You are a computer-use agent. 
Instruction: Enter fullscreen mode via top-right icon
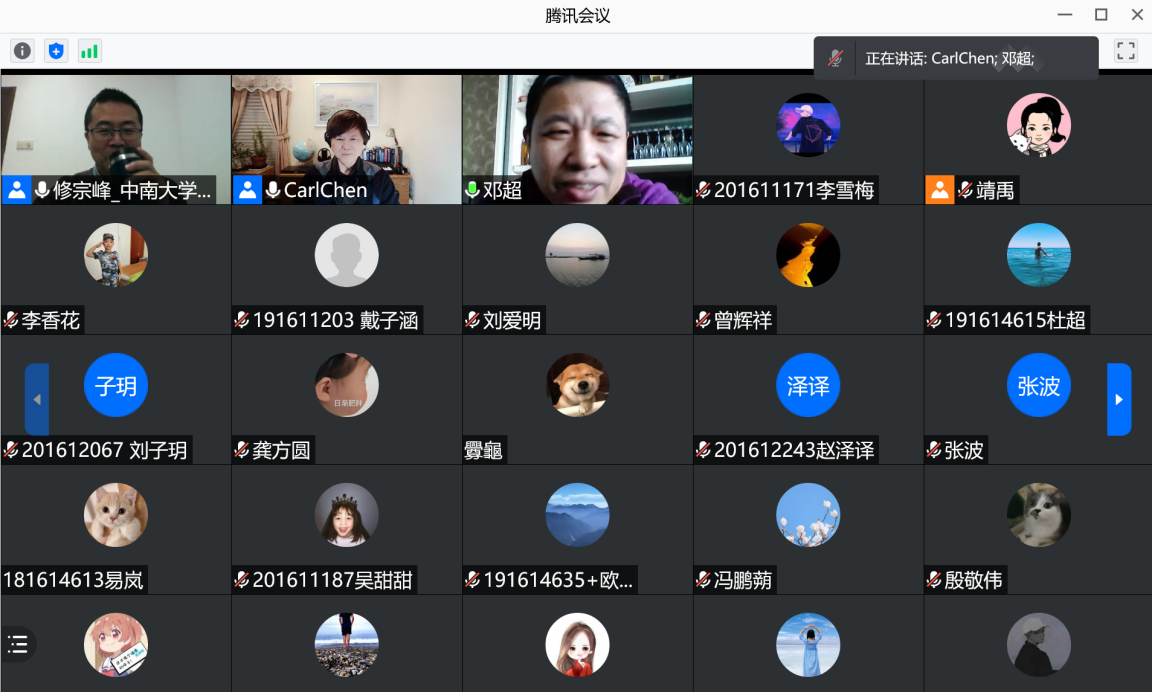click(x=1125, y=51)
